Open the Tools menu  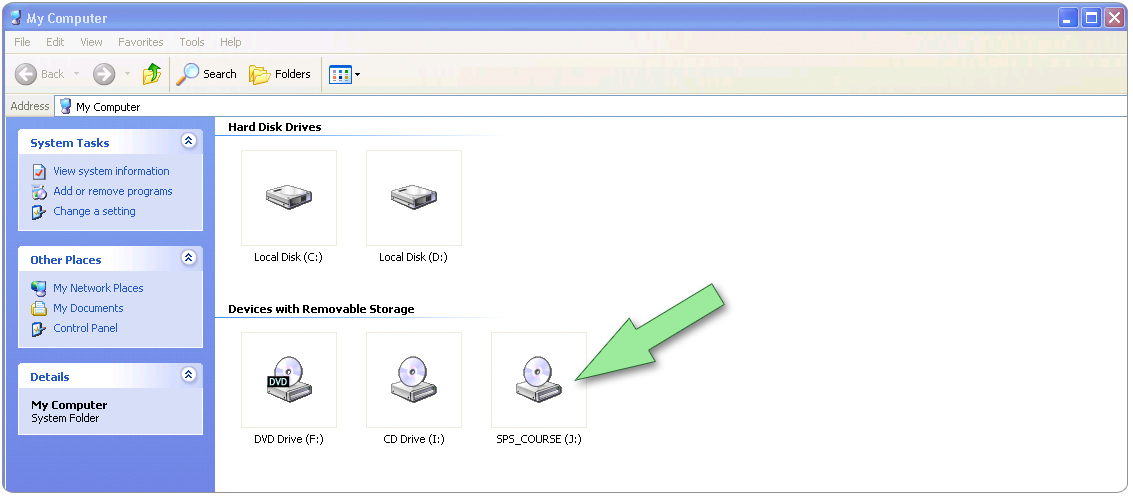[191, 42]
